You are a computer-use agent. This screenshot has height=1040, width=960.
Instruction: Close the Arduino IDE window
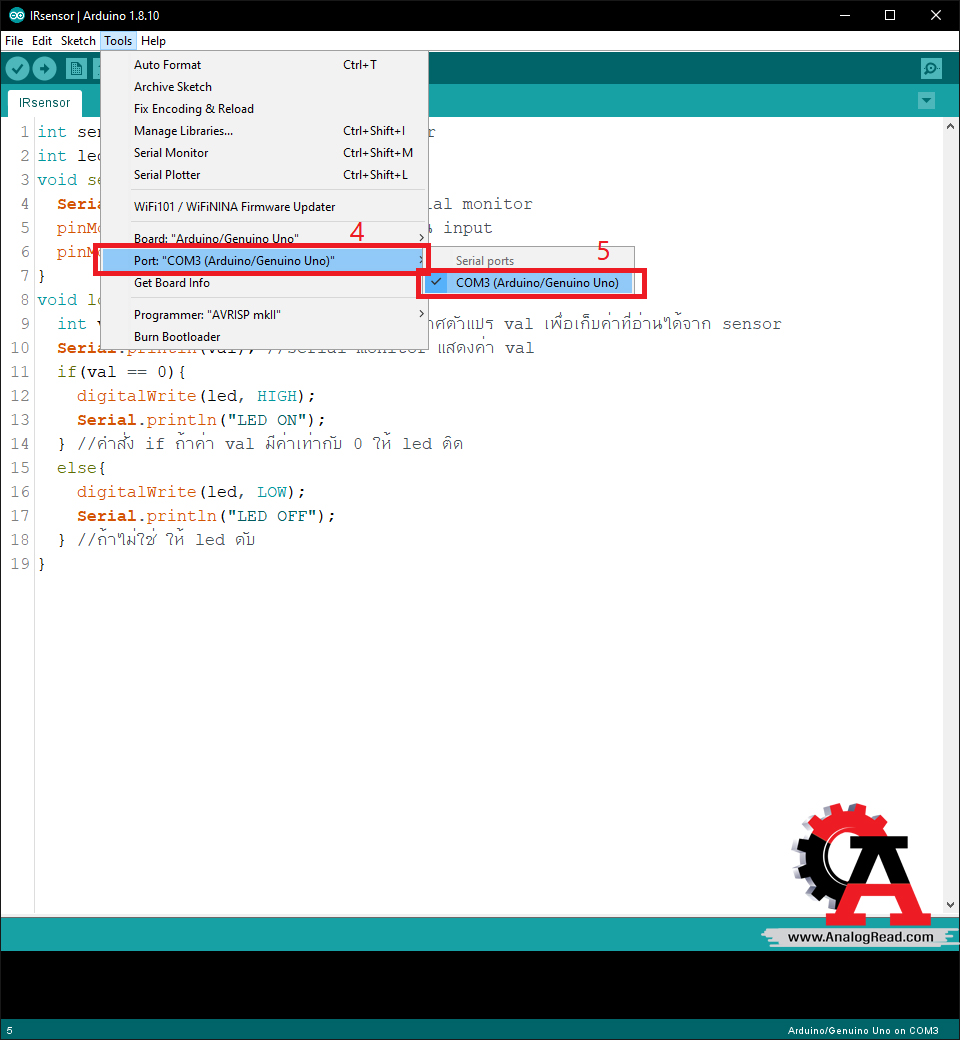click(936, 15)
